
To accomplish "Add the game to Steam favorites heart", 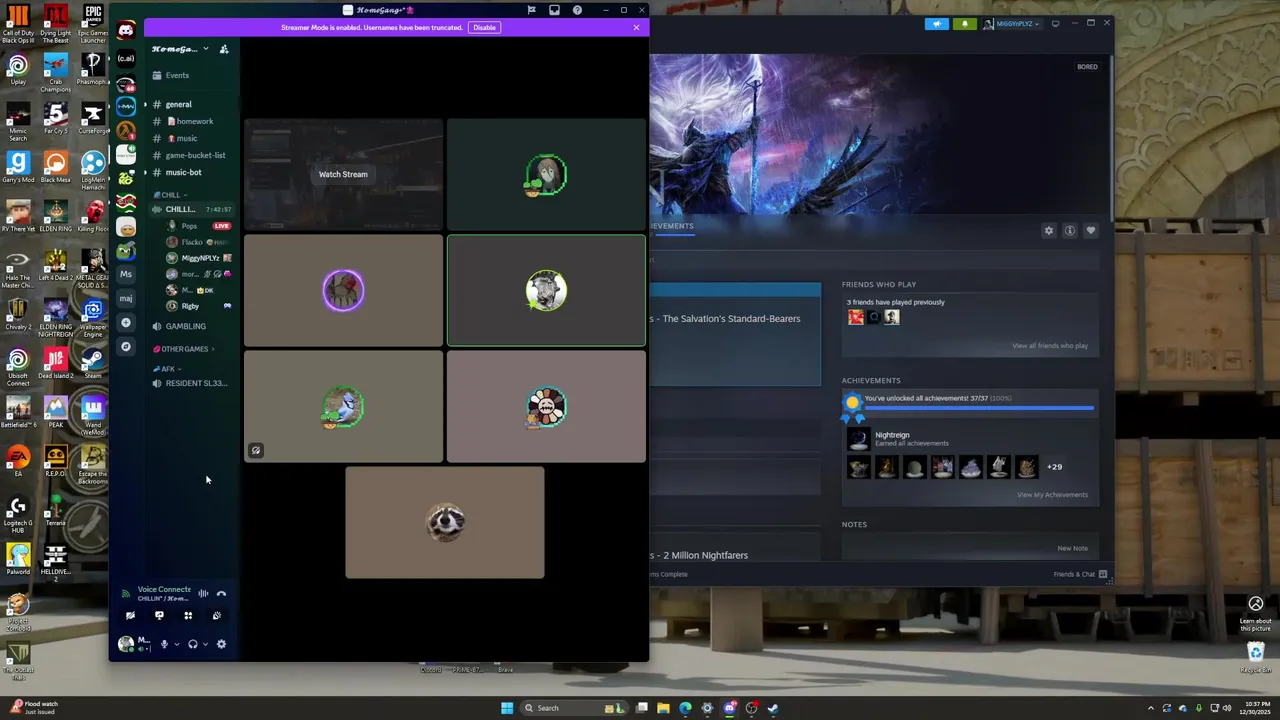I will pyautogui.click(x=1091, y=231).
